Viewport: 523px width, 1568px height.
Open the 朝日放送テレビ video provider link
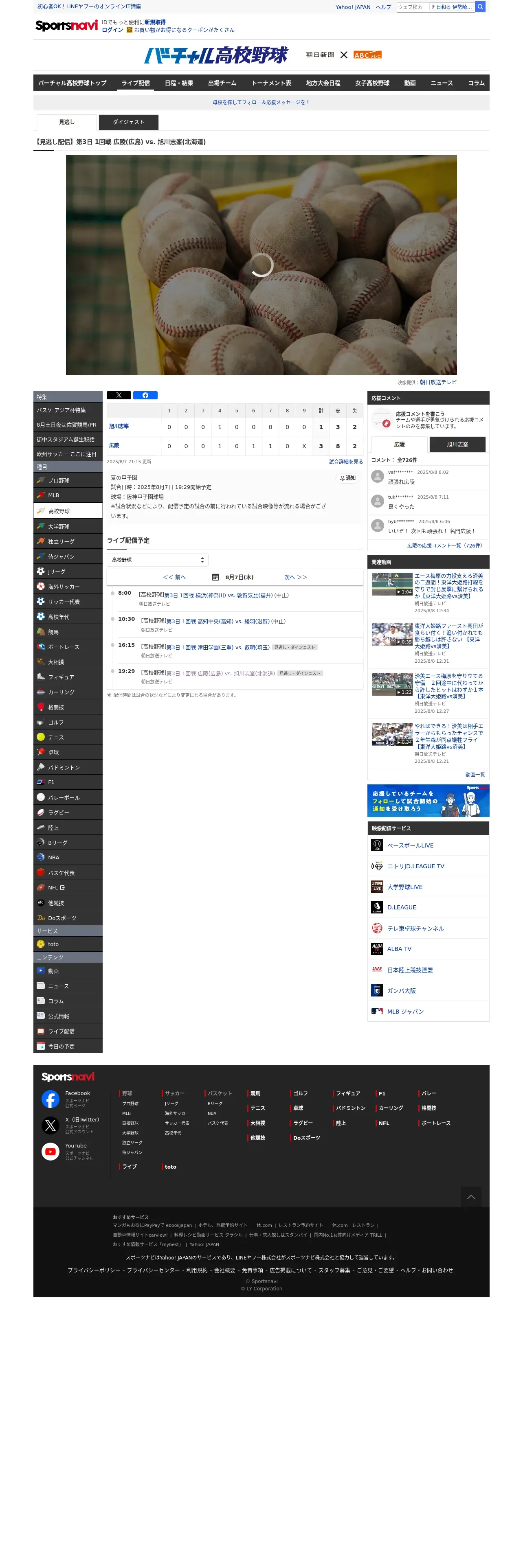coord(438,382)
